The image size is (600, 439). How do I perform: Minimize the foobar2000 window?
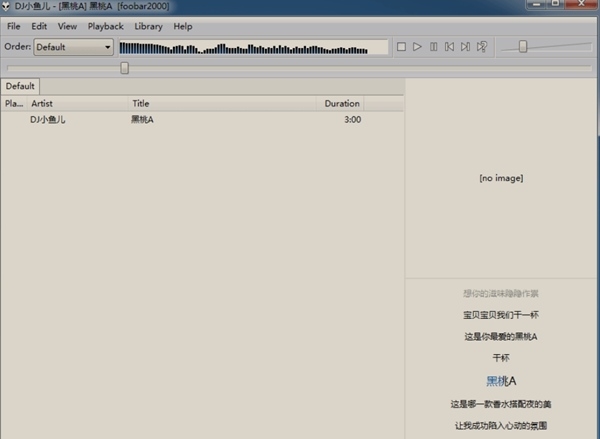click(x=536, y=4)
